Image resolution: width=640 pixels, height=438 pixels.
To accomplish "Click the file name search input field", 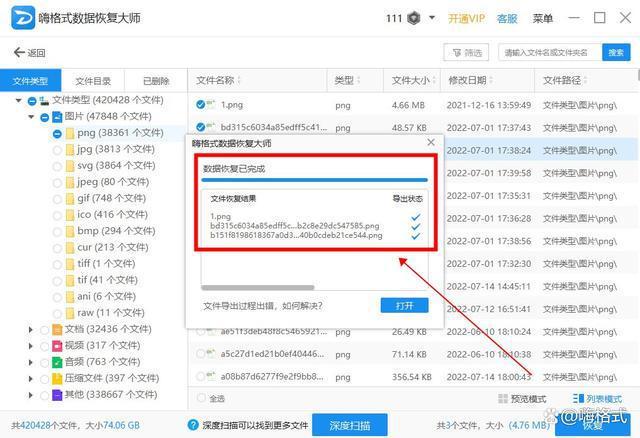I will 550,53.
